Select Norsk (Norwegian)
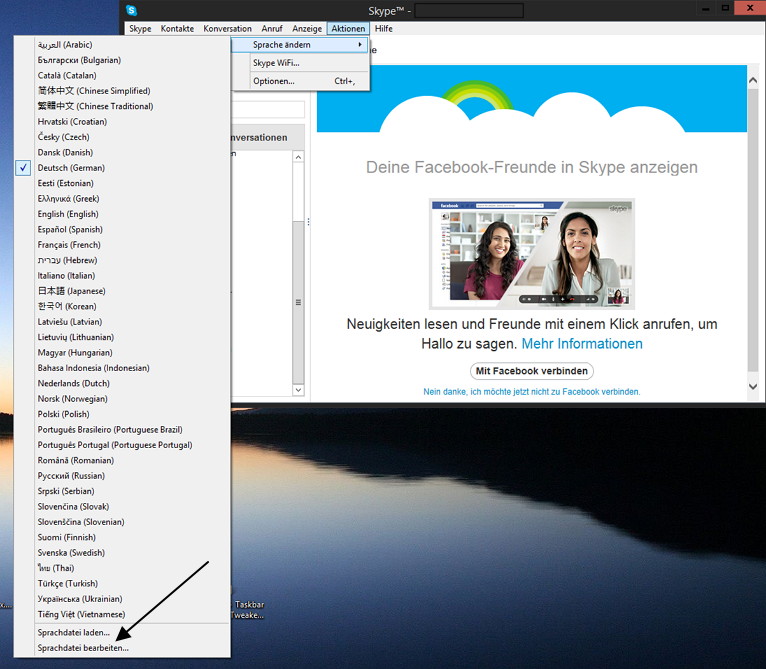Screen dimensions: 766x669 122,399
